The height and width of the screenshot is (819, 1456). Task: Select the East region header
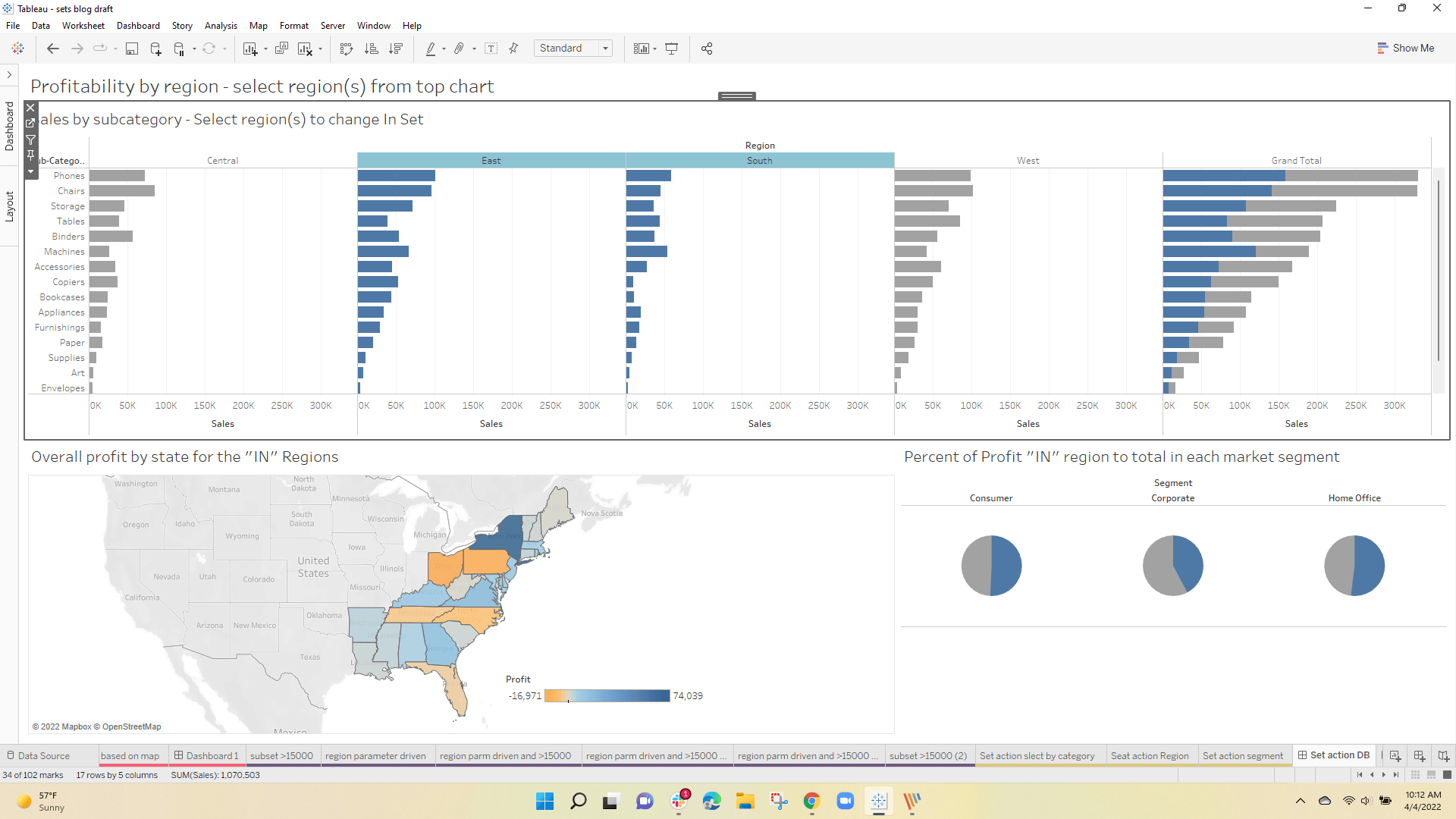tap(491, 161)
